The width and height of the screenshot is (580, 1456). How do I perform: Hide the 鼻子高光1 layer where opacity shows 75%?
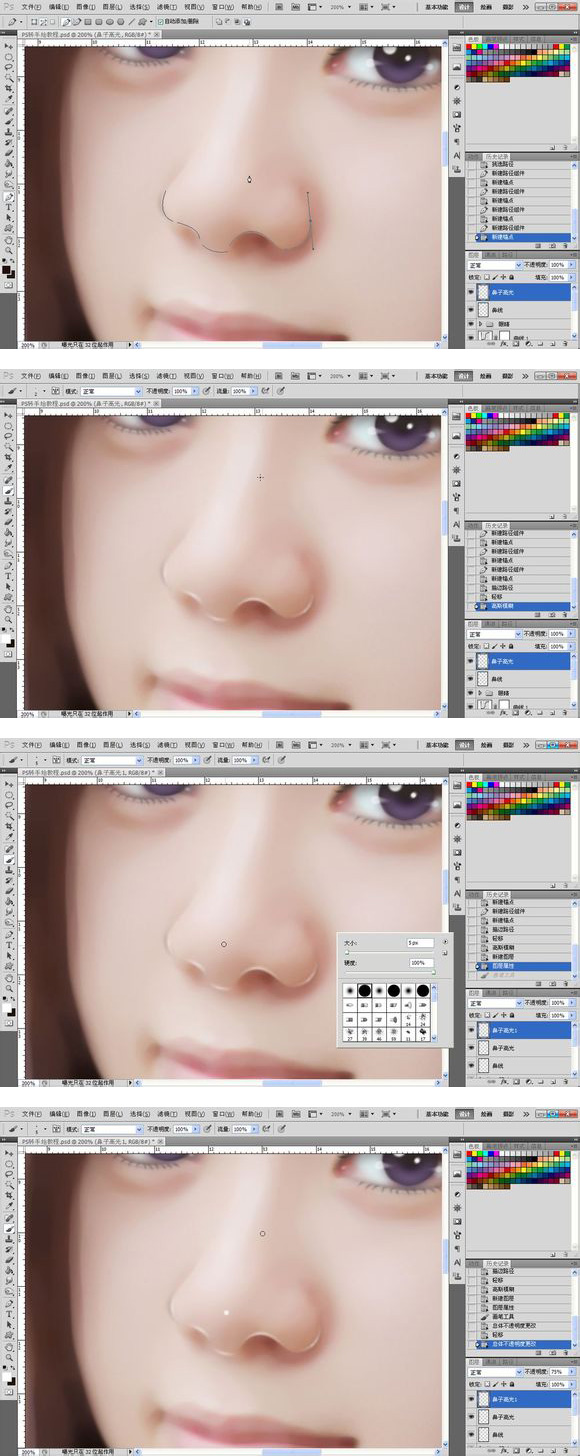pyautogui.click(x=471, y=1398)
